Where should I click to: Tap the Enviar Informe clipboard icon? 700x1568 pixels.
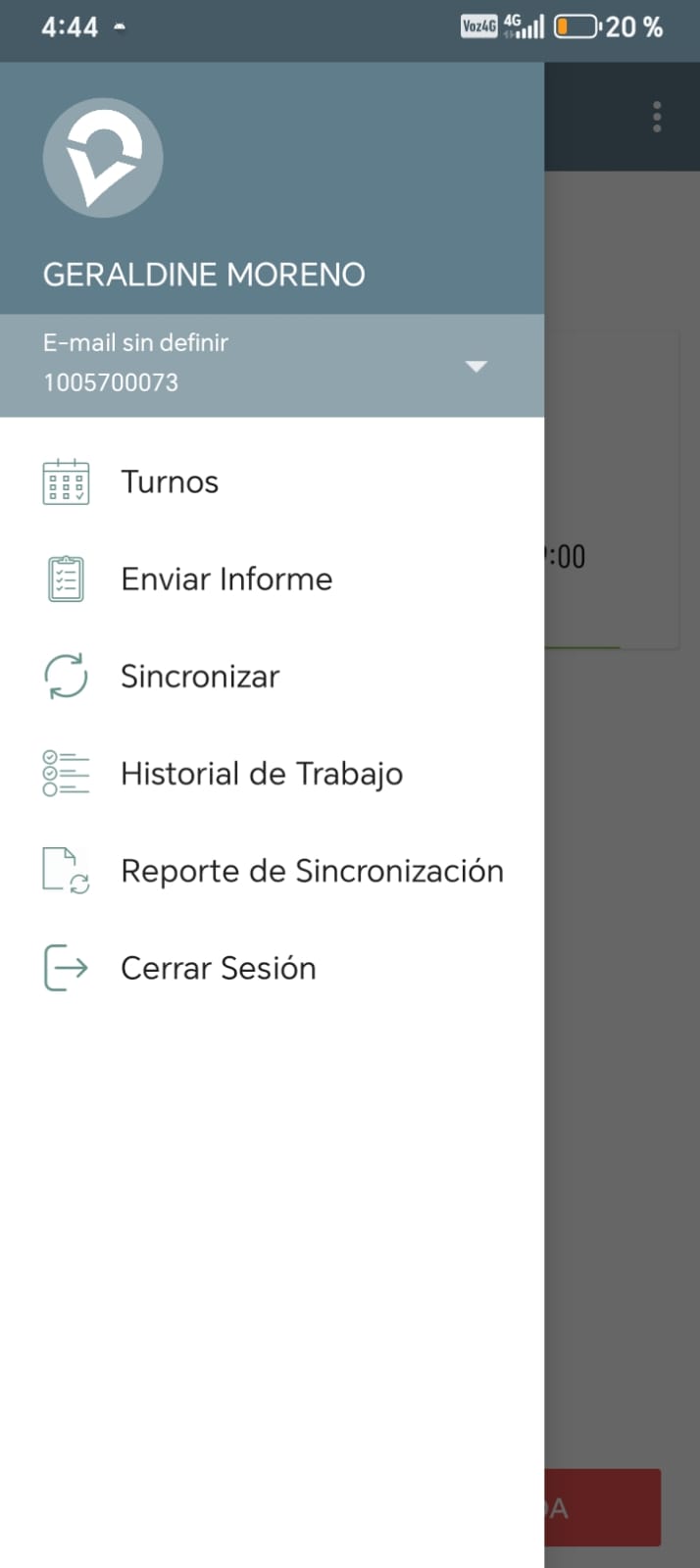click(66, 580)
